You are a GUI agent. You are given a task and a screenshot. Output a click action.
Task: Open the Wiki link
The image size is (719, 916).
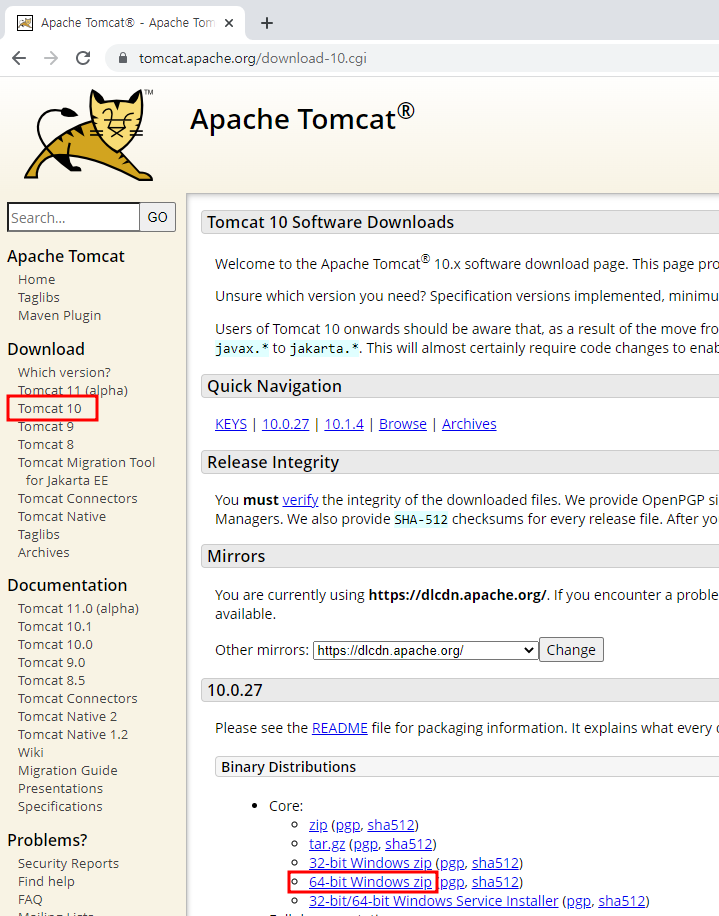31,752
